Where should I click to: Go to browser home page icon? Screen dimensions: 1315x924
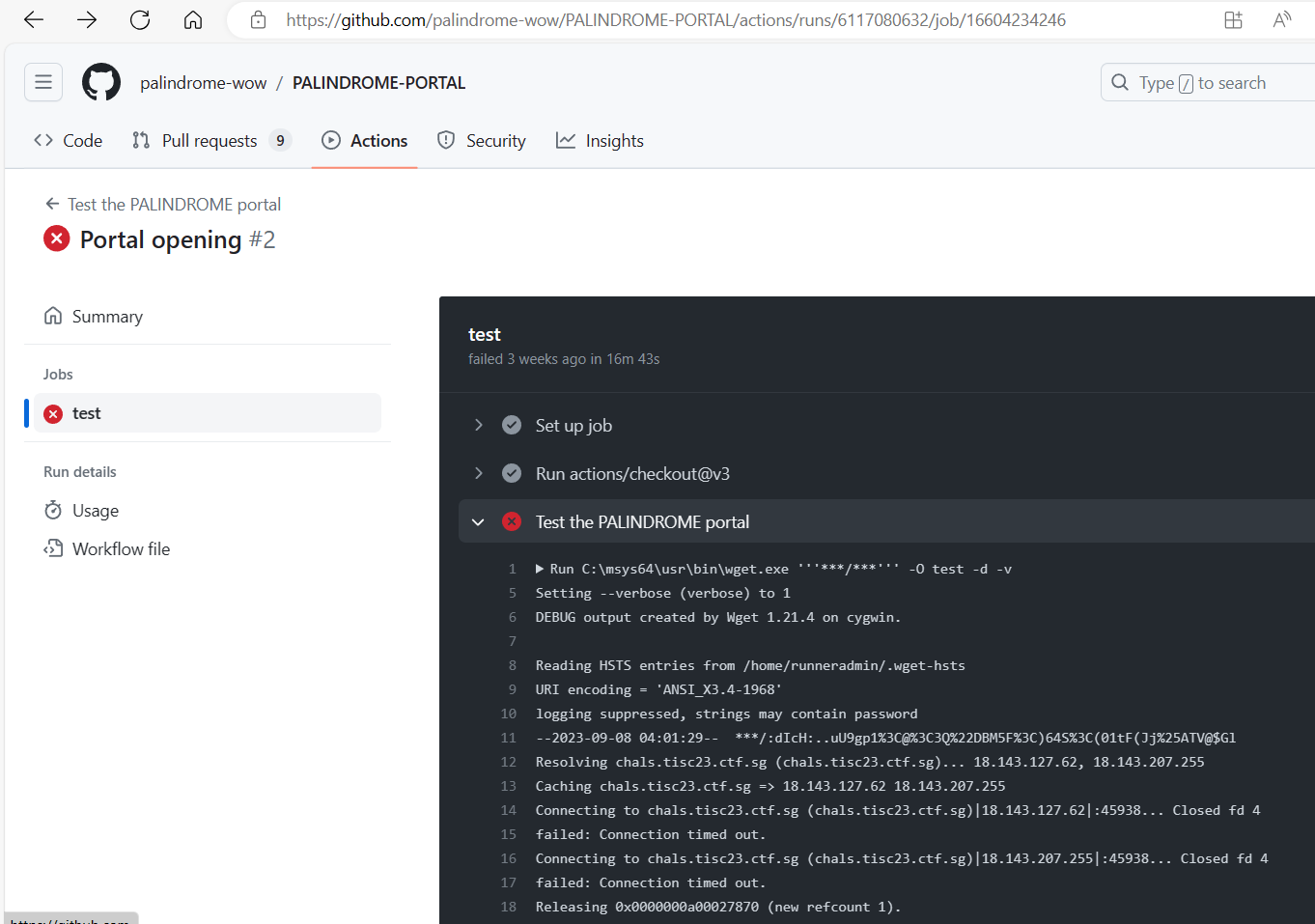(x=193, y=20)
